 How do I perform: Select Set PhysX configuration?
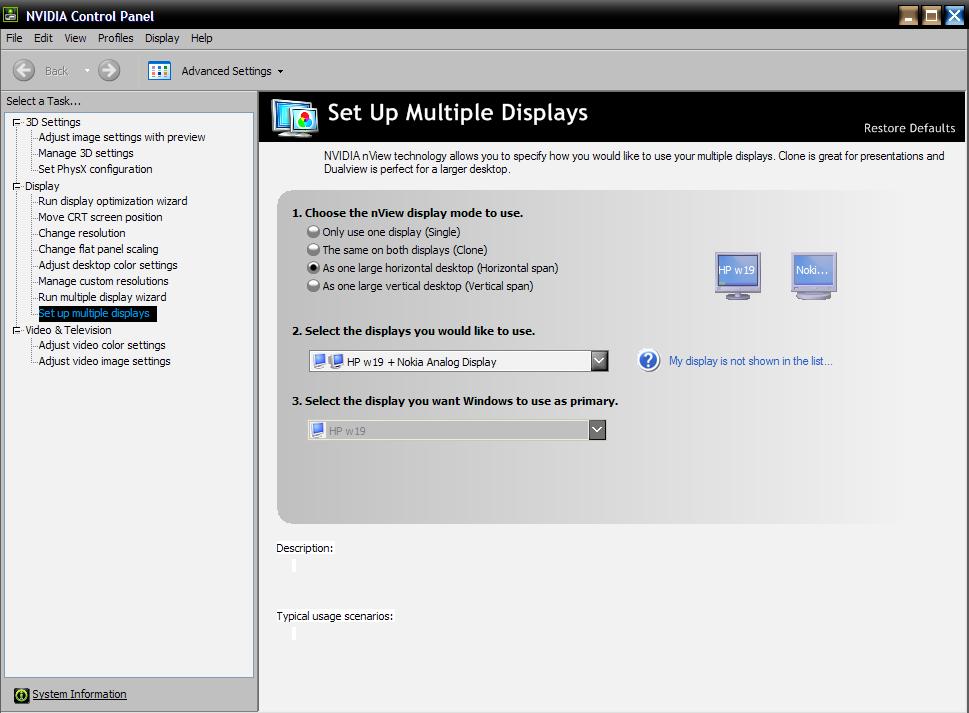pos(95,169)
